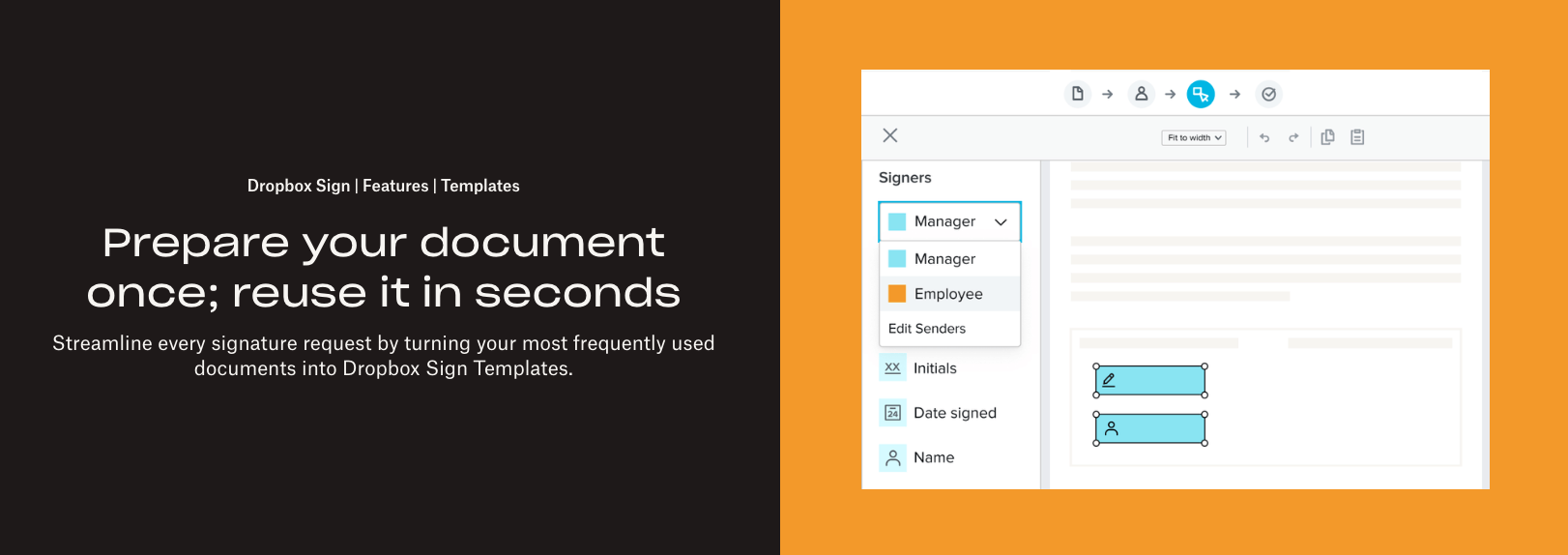Click the undo arrow icon
Image resolution: width=1568 pixels, height=555 pixels.
pyautogui.click(x=1264, y=137)
